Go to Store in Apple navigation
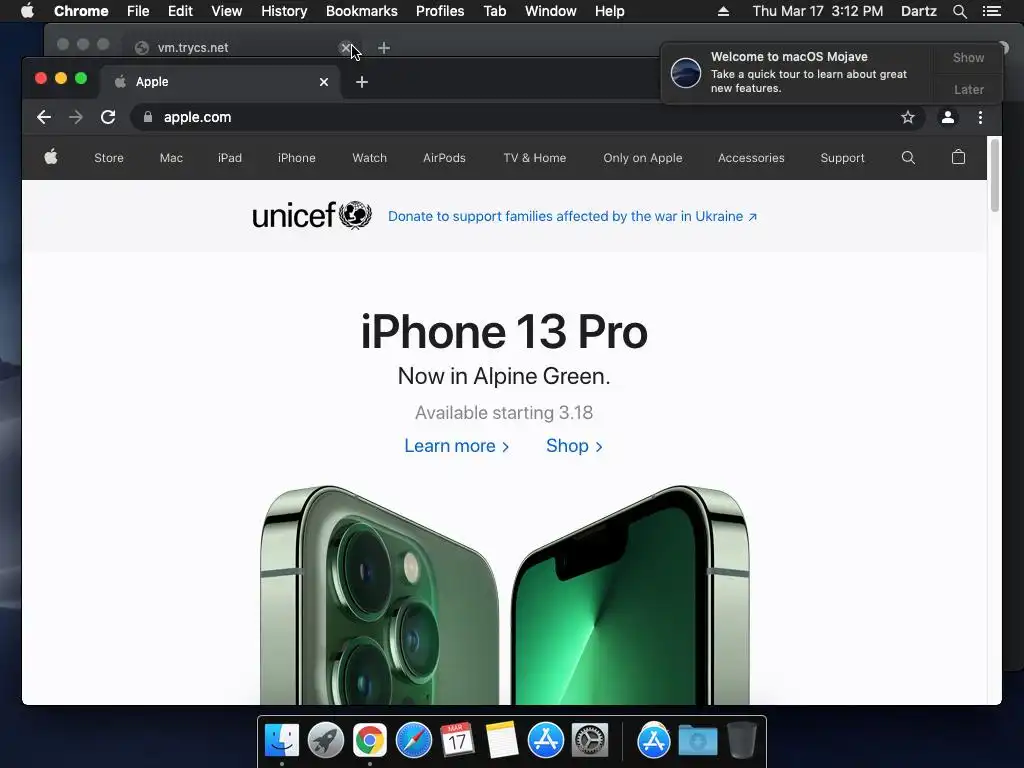Image resolution: width=1024 pixels, height=768 pixels. pos(108,157)
